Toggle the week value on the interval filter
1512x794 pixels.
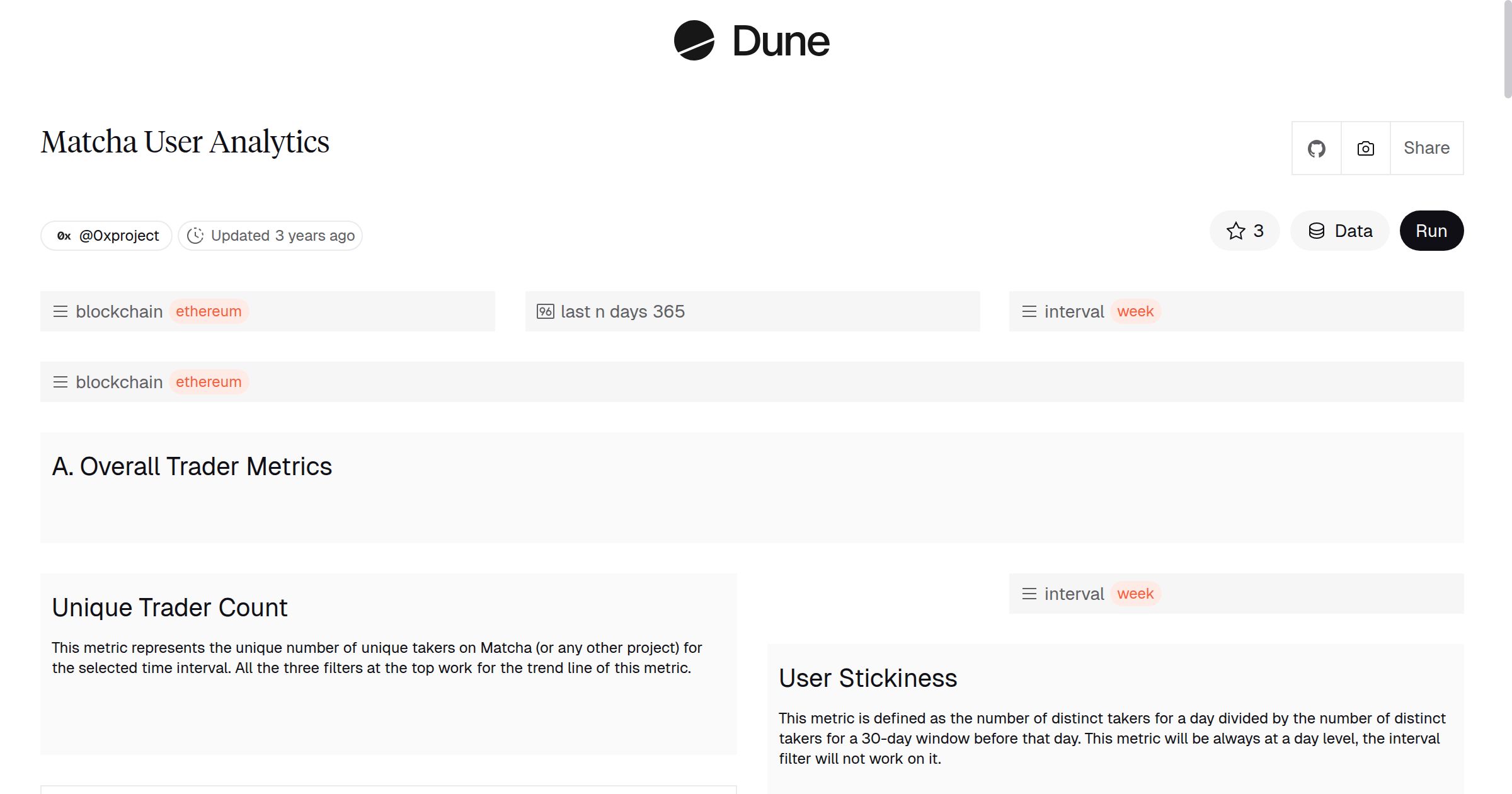[1137, 311]
